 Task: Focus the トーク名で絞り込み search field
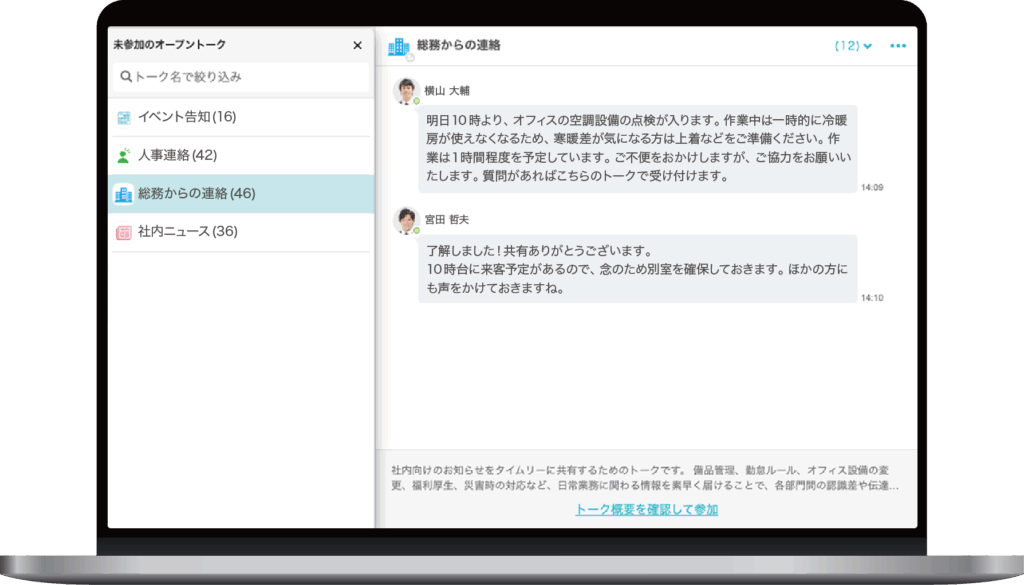245,77
